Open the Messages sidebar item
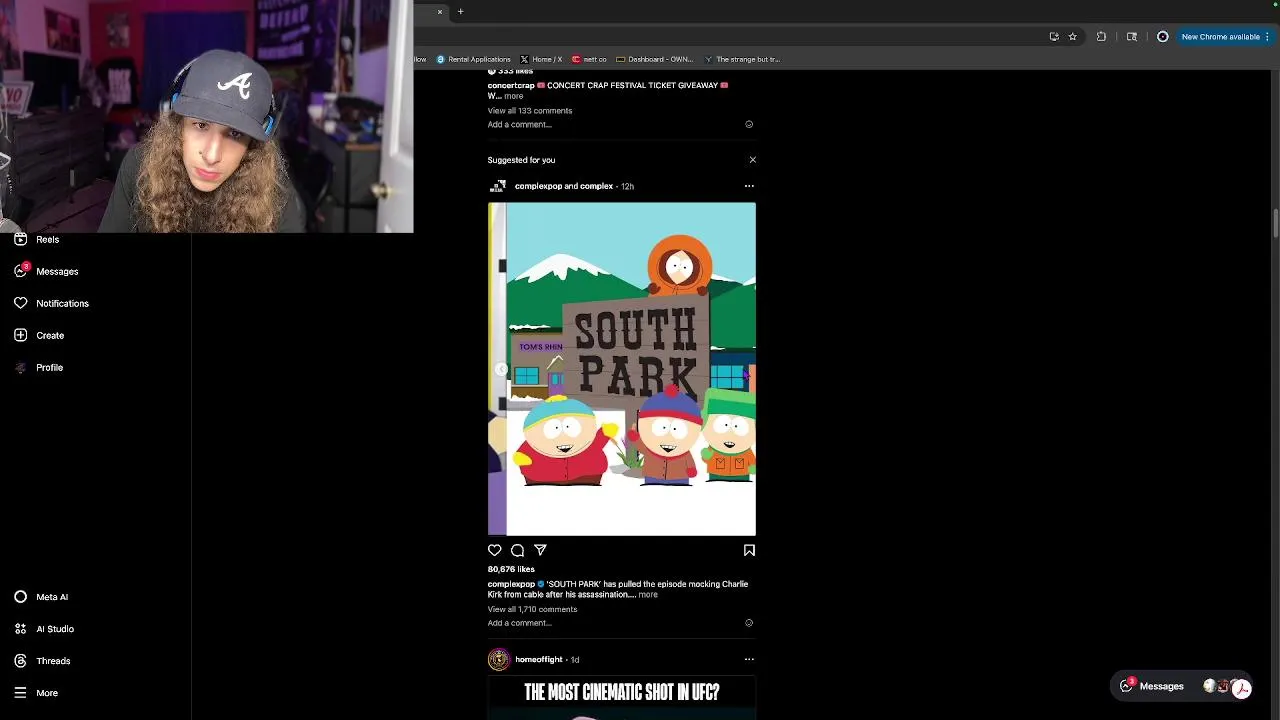The height and width of the screenshot is (720, 1280). click(x=47, y=271)
